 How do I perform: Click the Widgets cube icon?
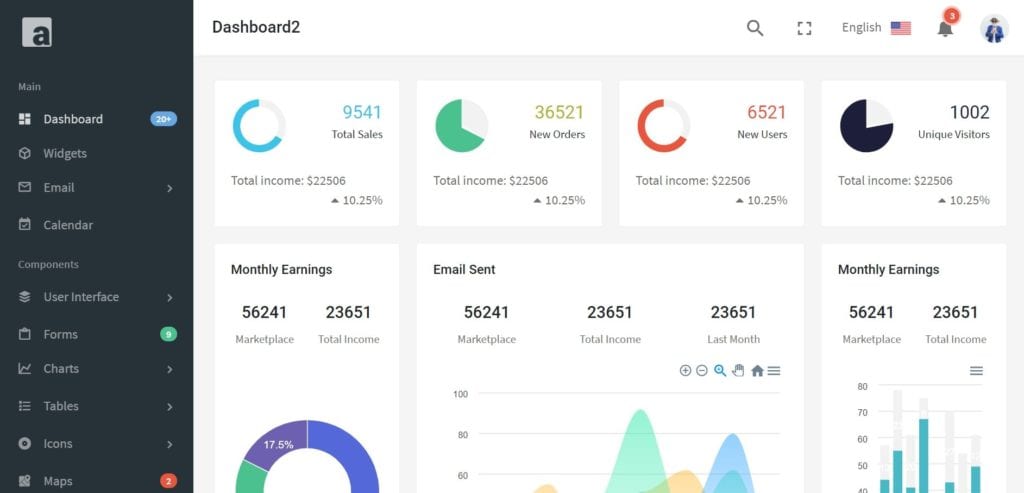pyautogui.click(x=25, y=153)
